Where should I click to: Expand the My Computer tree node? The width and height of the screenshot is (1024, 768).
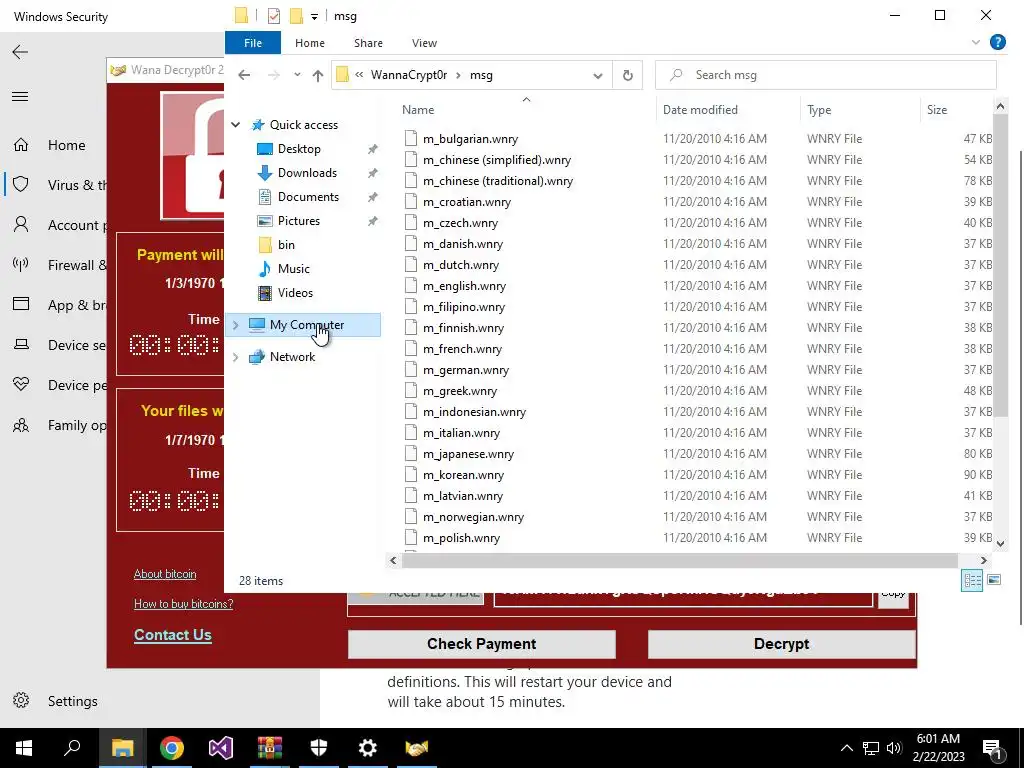click(236, 325)
